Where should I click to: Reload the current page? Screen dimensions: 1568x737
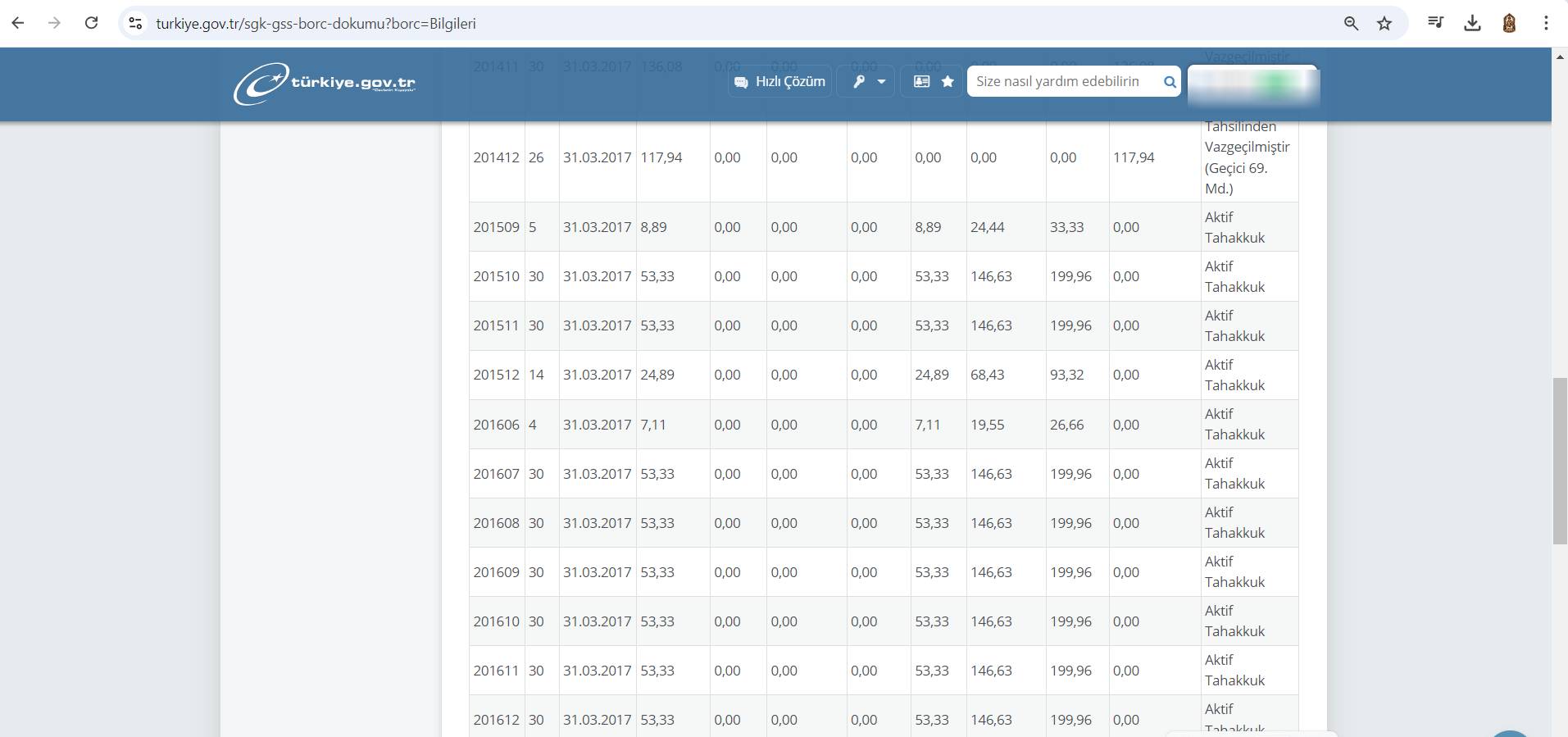point(92,23)
